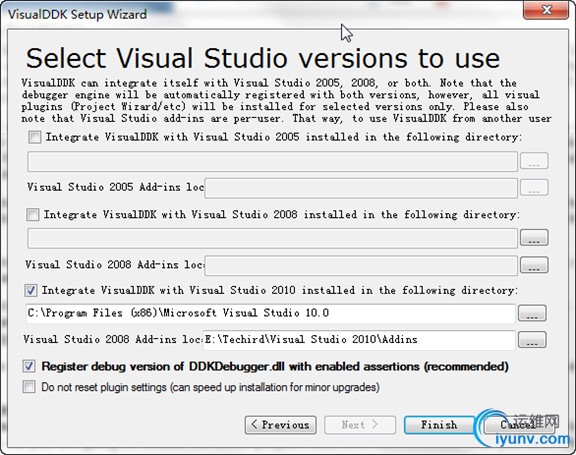Click the disabled Next button
Screen dimensions: 576x455
(360, 425)
